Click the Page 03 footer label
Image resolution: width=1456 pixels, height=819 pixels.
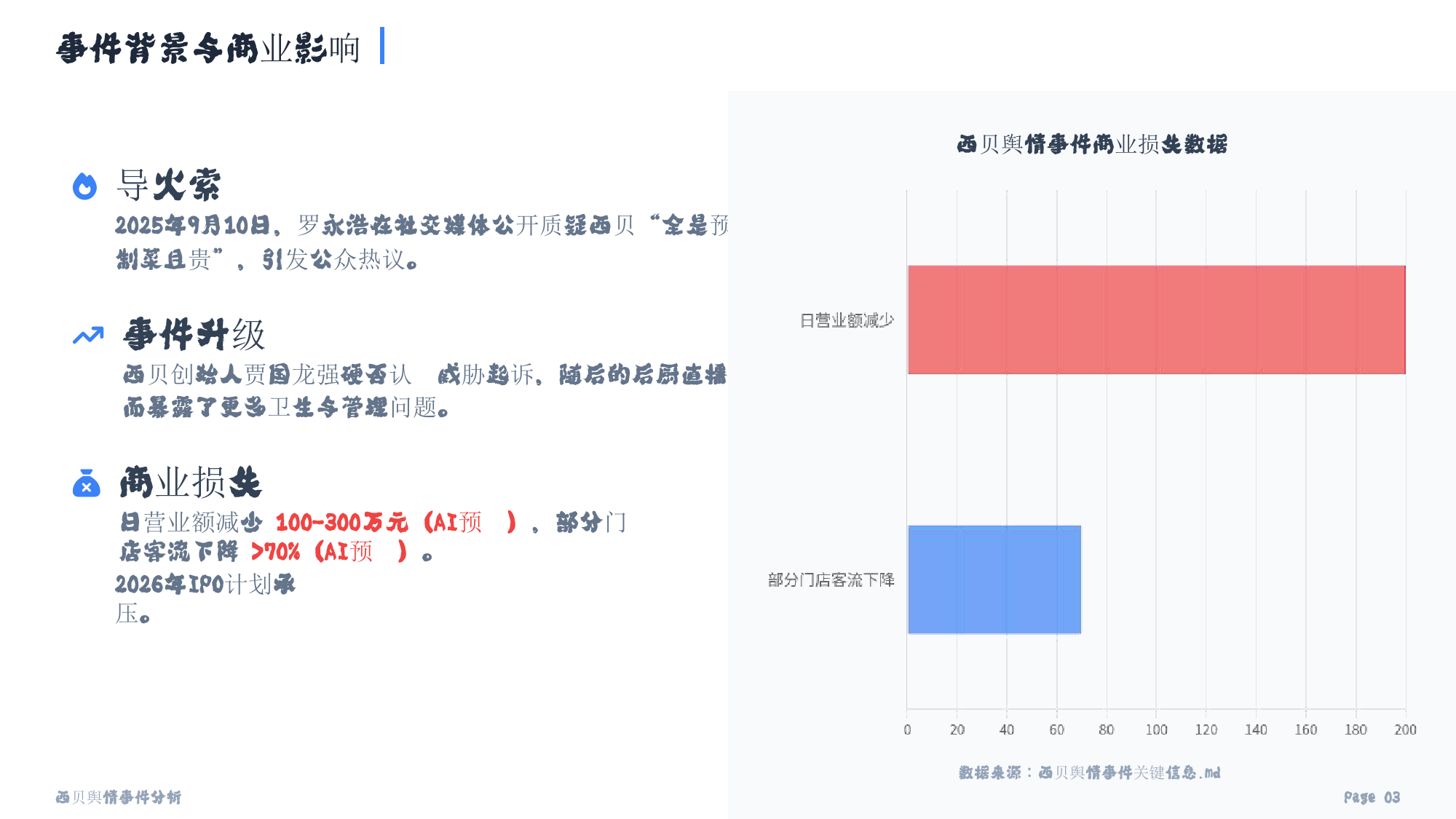tap(1372, 797)
